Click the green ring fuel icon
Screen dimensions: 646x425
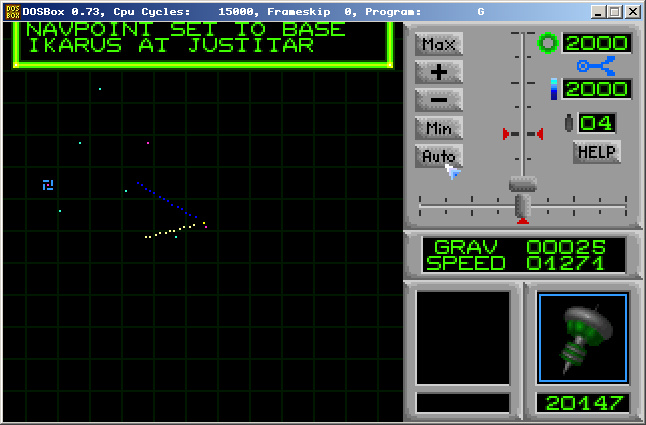pos(548,43)
